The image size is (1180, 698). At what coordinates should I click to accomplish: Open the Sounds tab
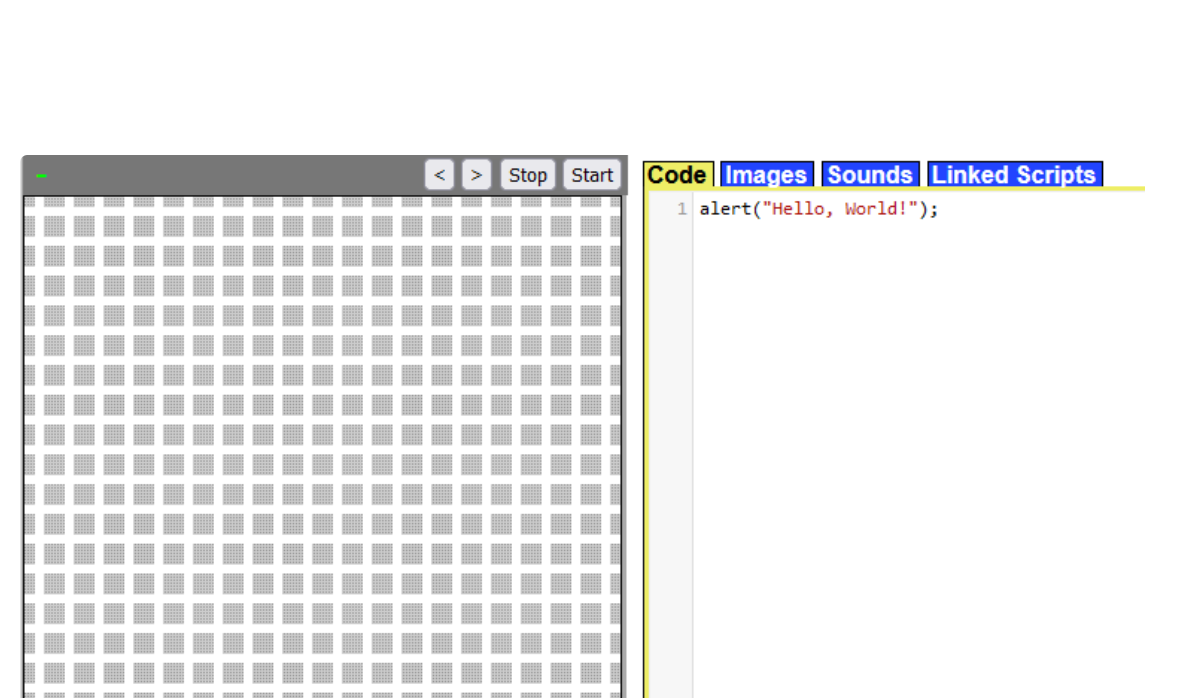coord(870,174)
